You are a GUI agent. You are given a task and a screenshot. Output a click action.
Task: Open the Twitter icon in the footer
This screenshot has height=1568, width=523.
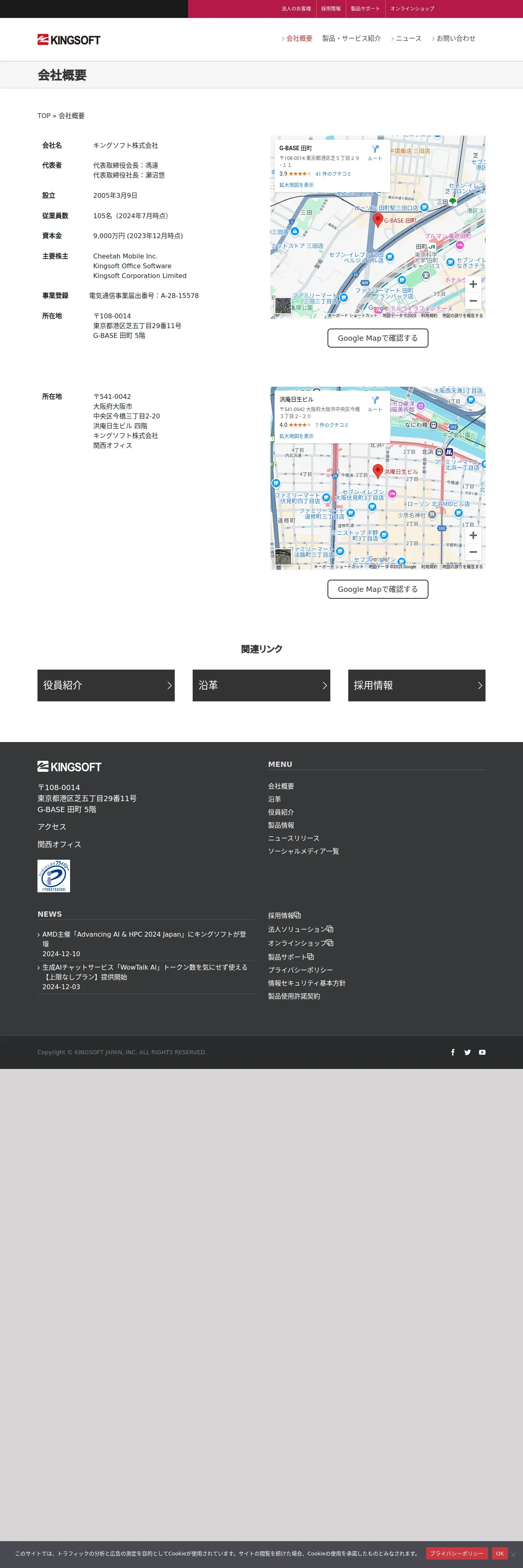[x=467, y=1052]
